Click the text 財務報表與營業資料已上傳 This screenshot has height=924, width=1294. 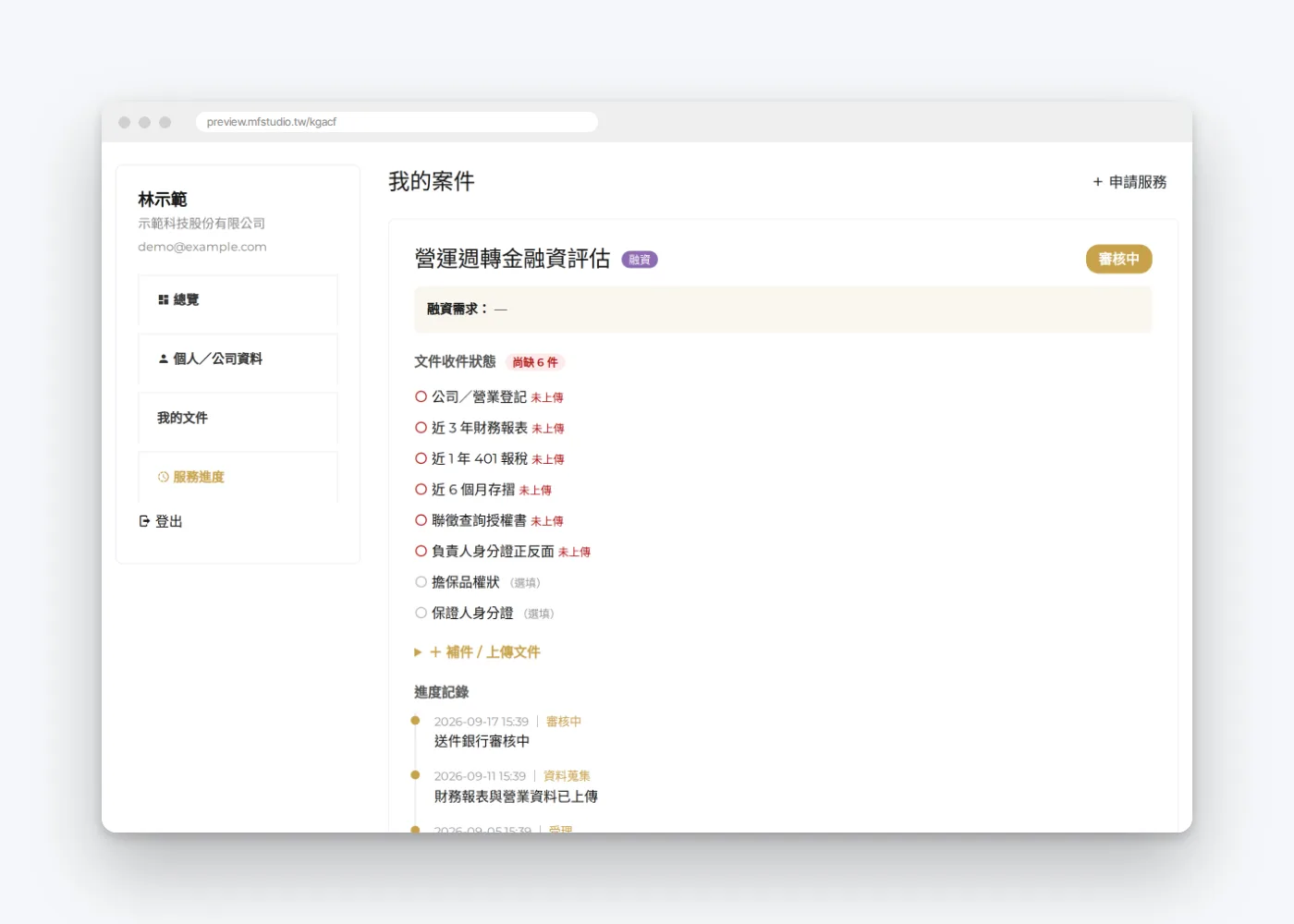point(516,796)
